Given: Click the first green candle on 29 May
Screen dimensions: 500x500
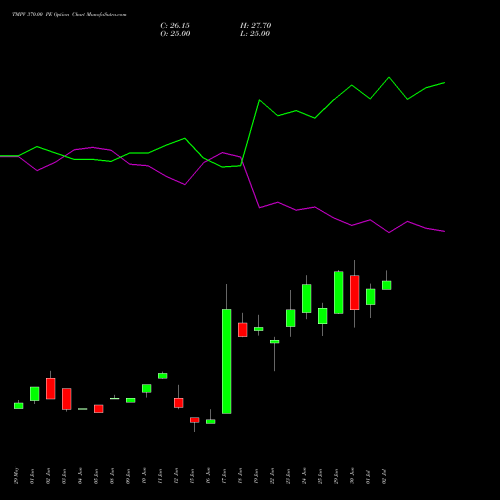Looking at the screenshot, I should 19,406.
